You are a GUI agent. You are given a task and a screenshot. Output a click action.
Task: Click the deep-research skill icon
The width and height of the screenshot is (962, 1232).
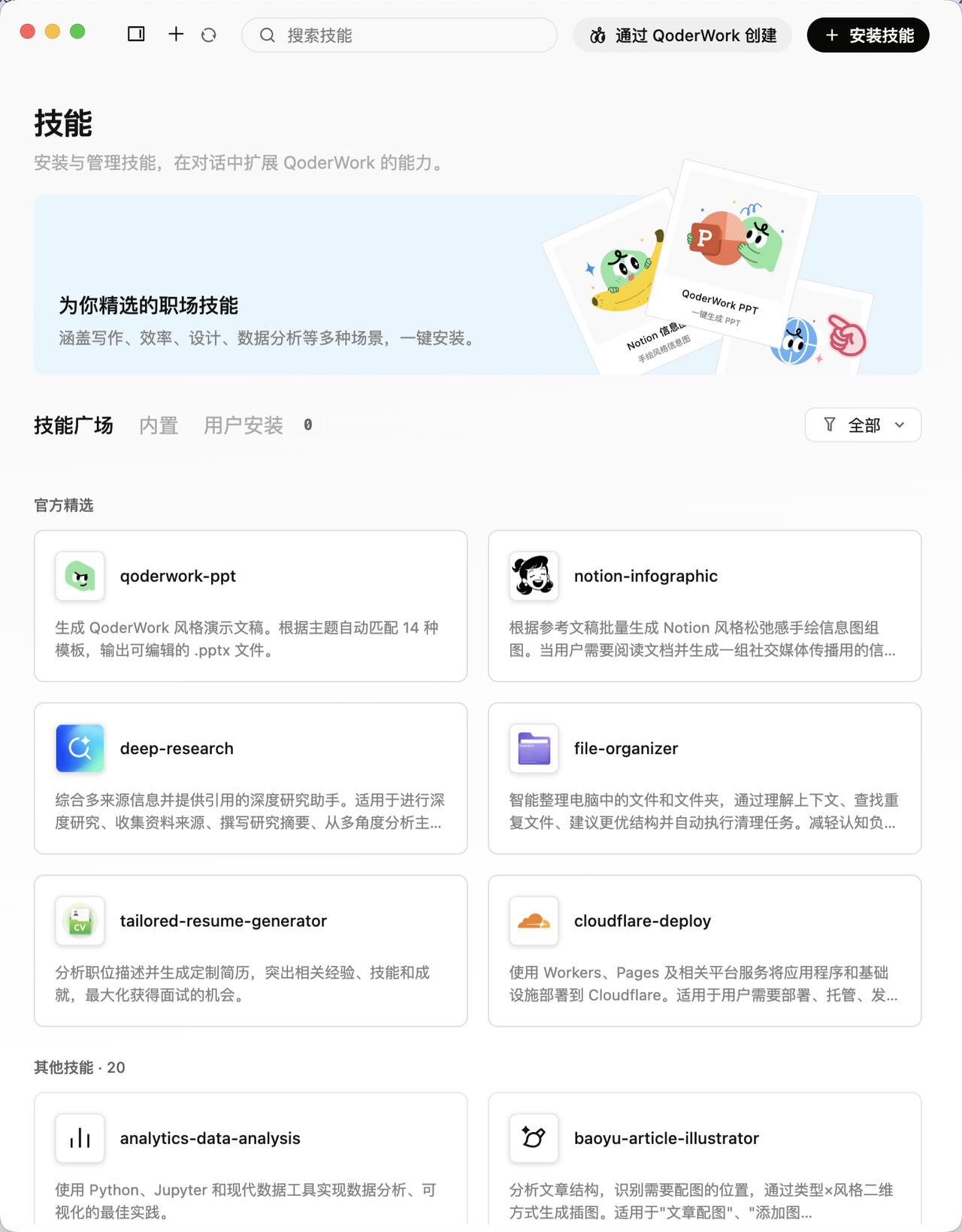tap(80, 749)
